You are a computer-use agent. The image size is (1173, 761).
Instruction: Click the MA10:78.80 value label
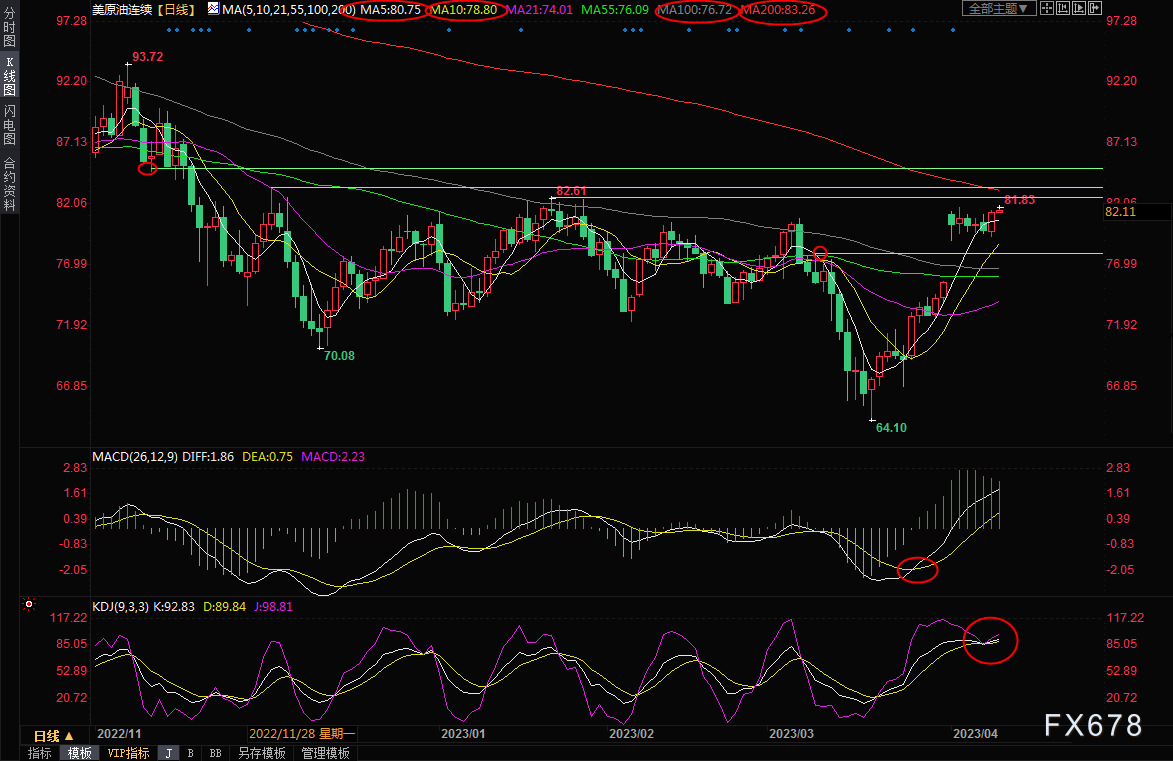465,10
